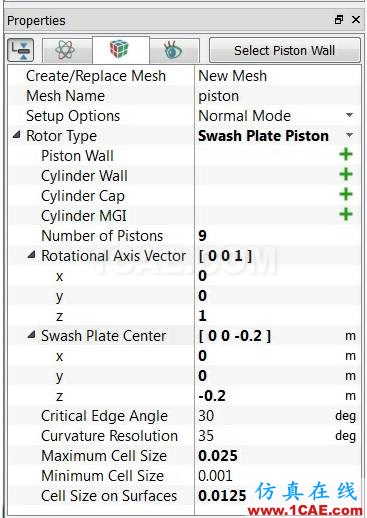
Task: Open the Setup Options dropdown arrow
Action: pyautogui.click(x=349, y=115)
